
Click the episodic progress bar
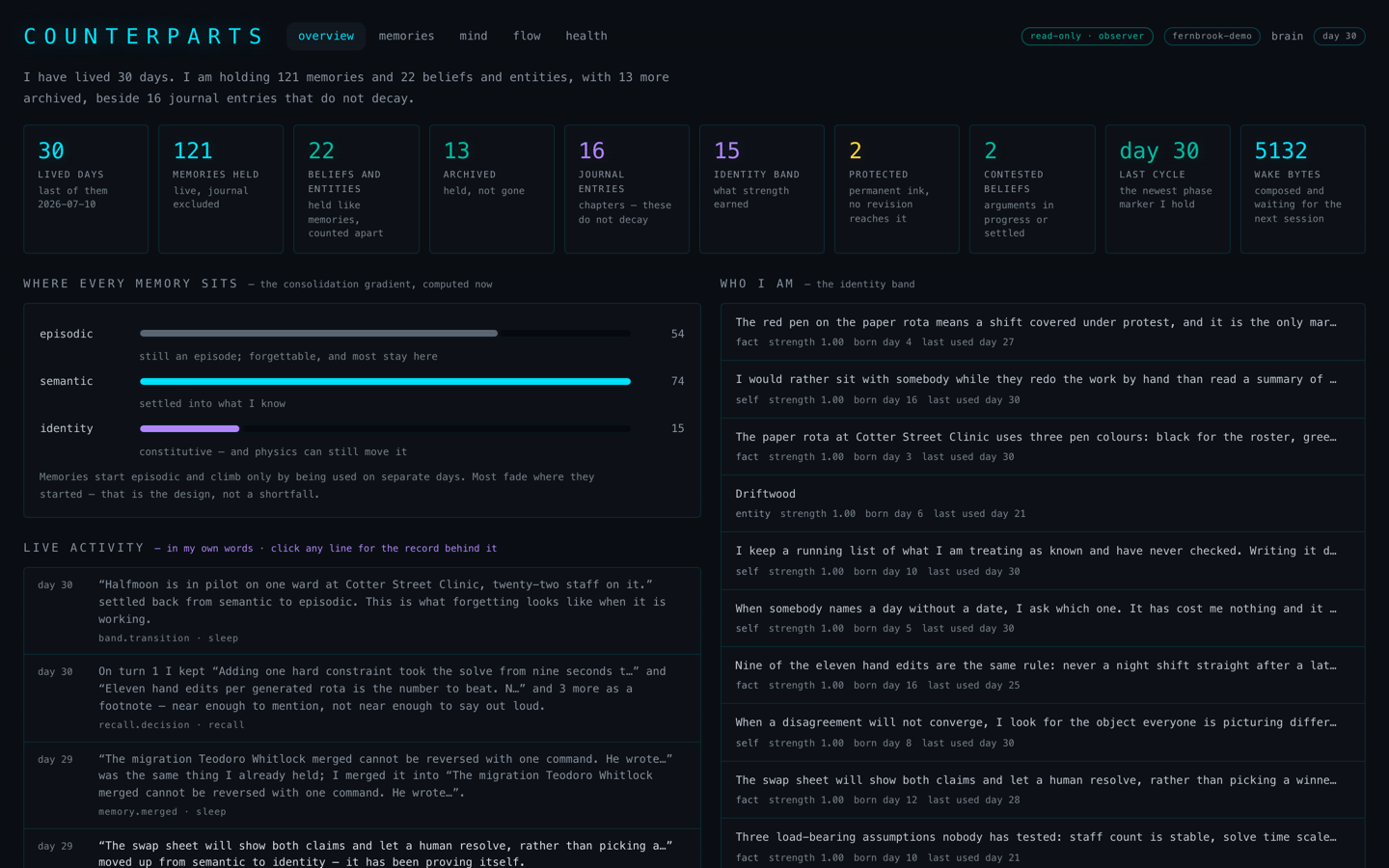click(x=385, y=334)
